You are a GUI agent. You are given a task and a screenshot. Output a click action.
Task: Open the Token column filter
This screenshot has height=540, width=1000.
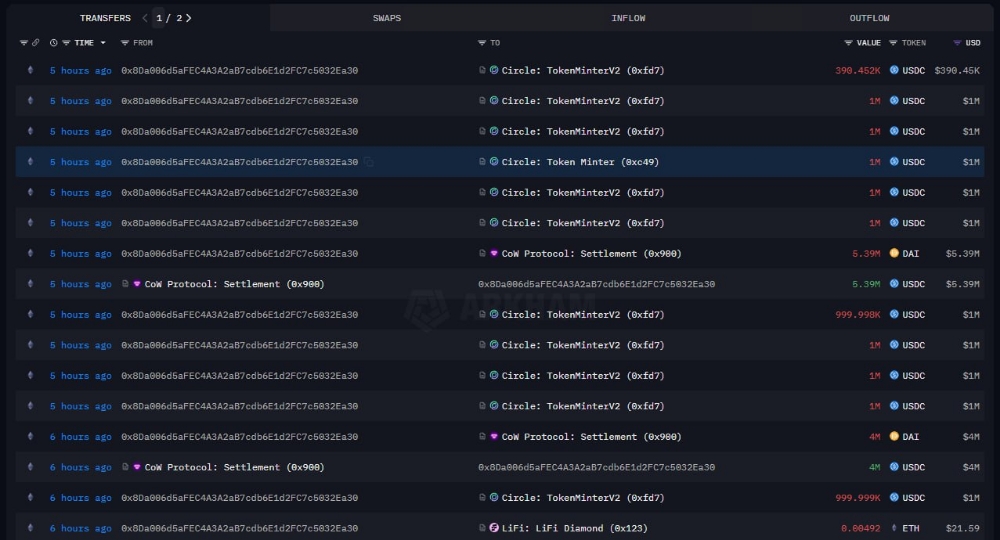coord(894,43)
